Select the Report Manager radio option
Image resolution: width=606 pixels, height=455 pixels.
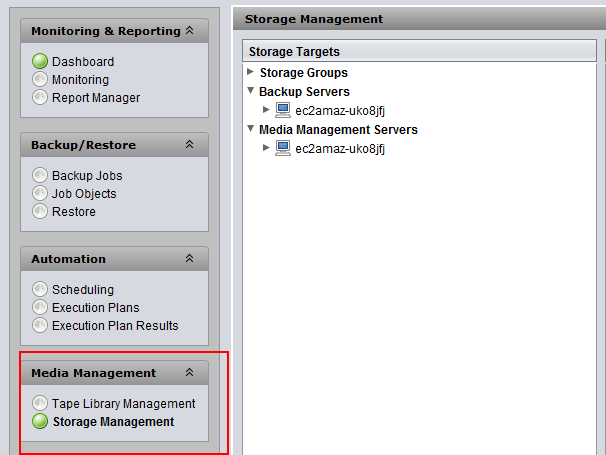coord(40,98)
